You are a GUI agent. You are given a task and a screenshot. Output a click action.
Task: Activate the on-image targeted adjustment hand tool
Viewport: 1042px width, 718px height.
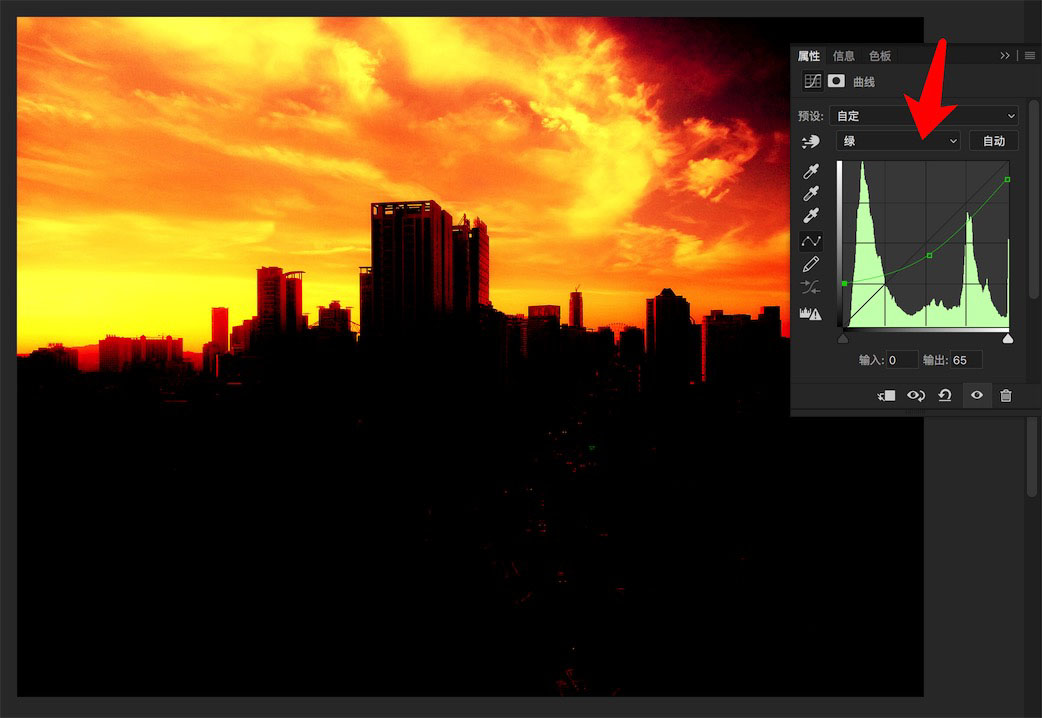click(811, 141)
